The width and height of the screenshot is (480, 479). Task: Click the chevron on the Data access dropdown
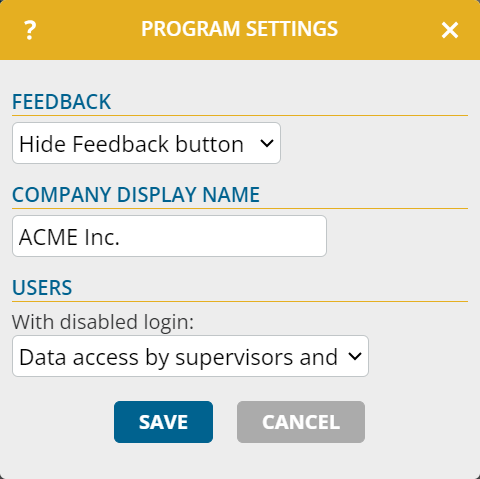(x=355, y=356)
